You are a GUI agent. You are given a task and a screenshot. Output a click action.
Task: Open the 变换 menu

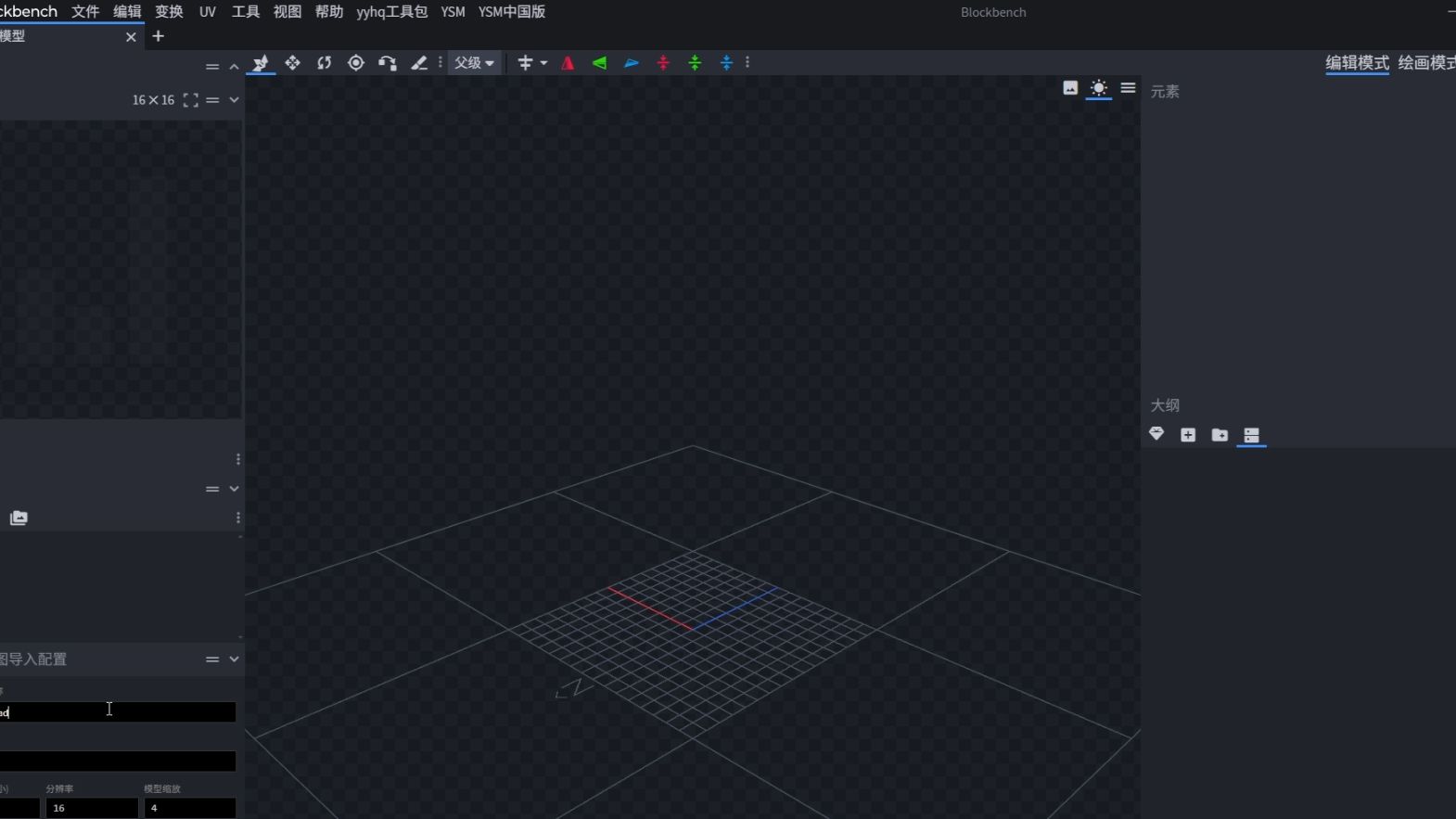coord(169,12)
